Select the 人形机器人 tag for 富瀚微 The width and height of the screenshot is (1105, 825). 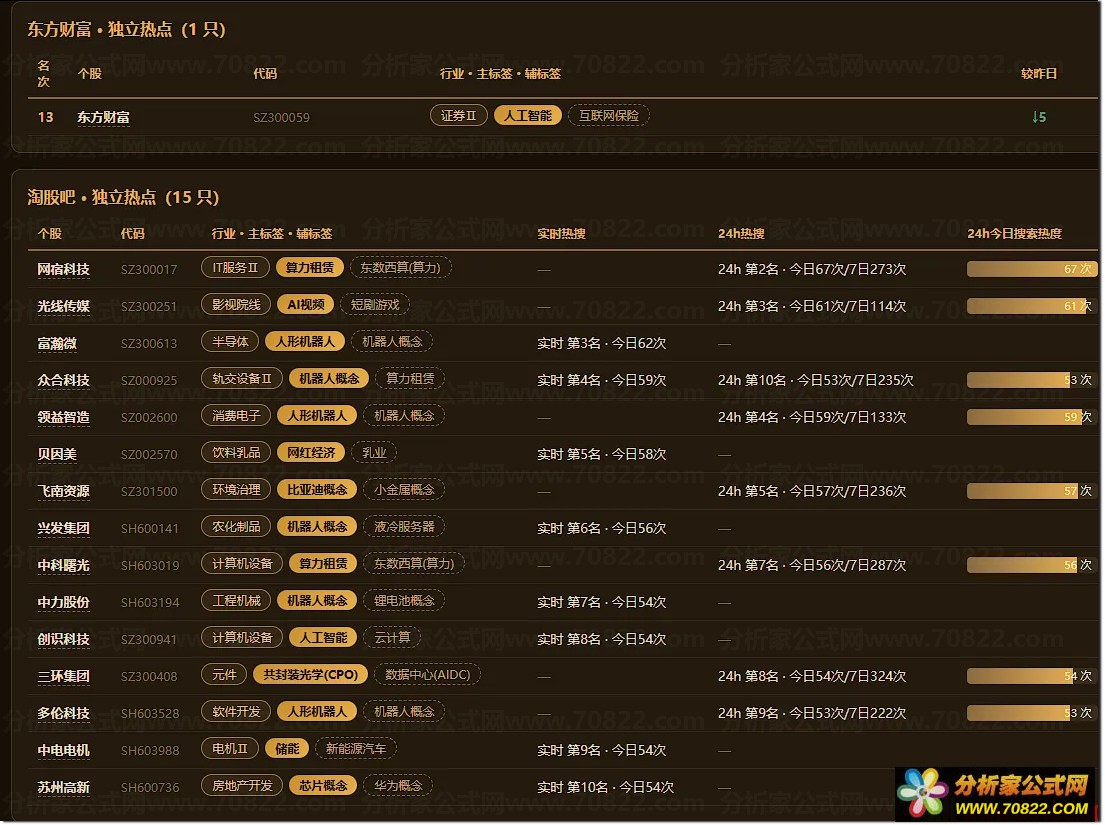click(305, 342)
